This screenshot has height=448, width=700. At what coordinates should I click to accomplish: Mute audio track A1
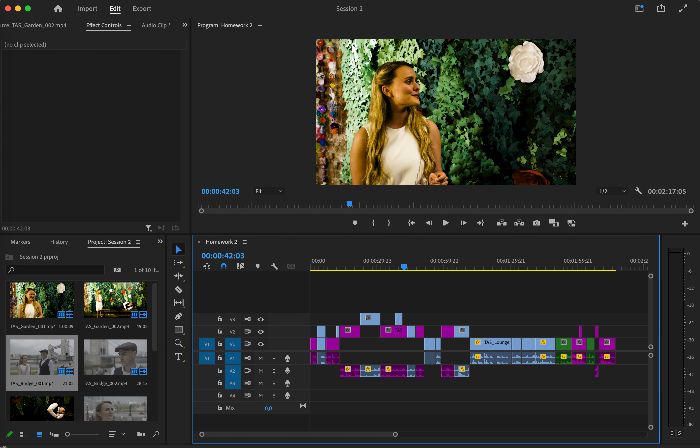click(261, 358)
